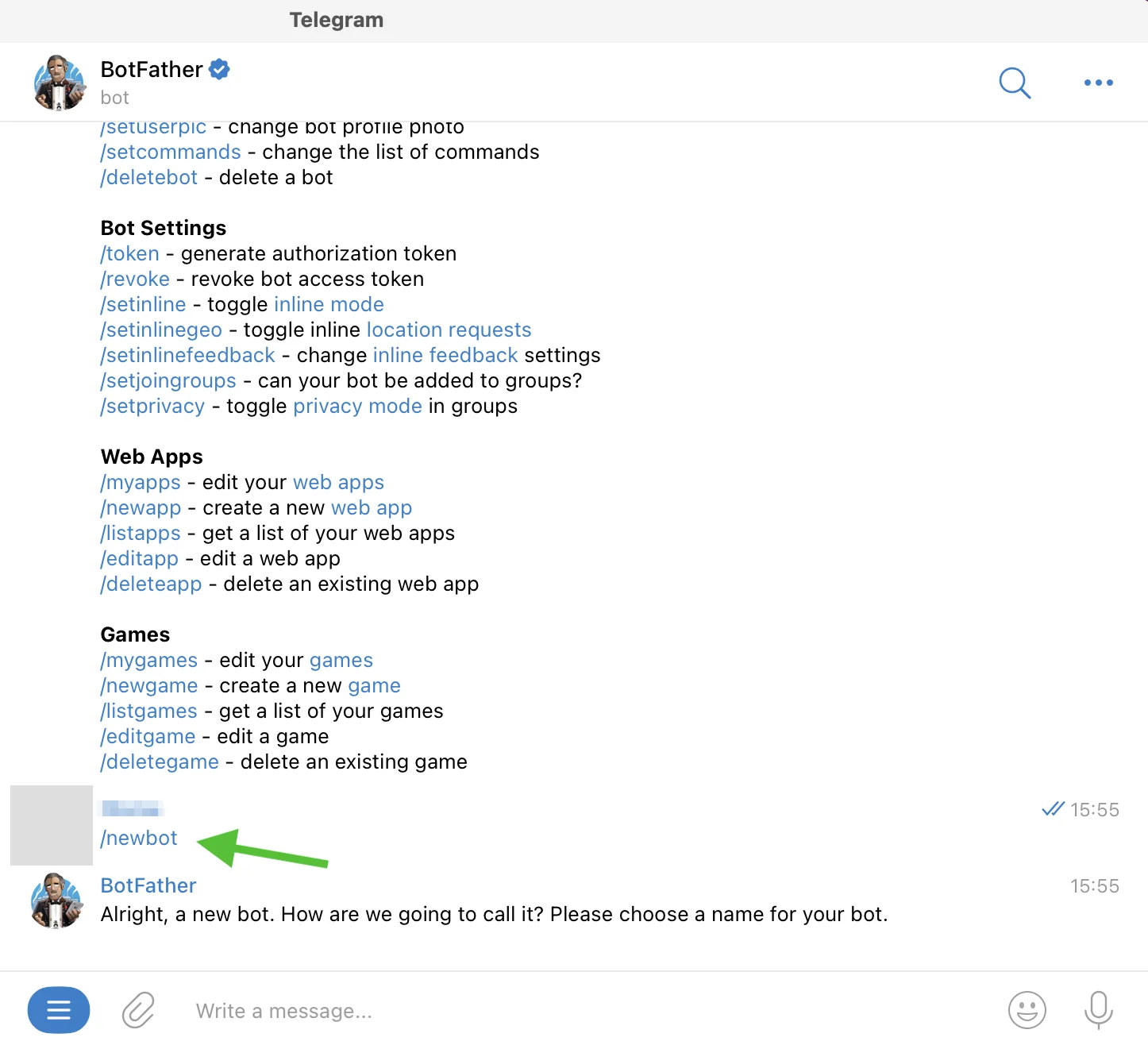Click the /setjoingroups command link

click(168, 380)
